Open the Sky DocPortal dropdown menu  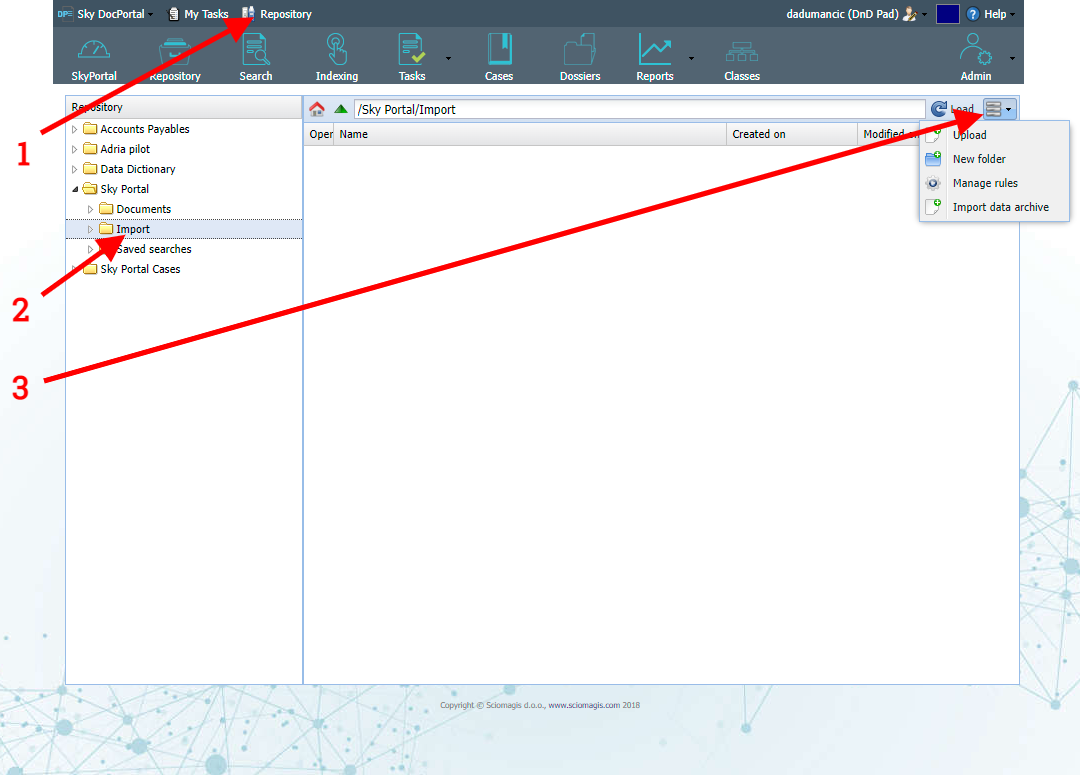click(150, 14)
